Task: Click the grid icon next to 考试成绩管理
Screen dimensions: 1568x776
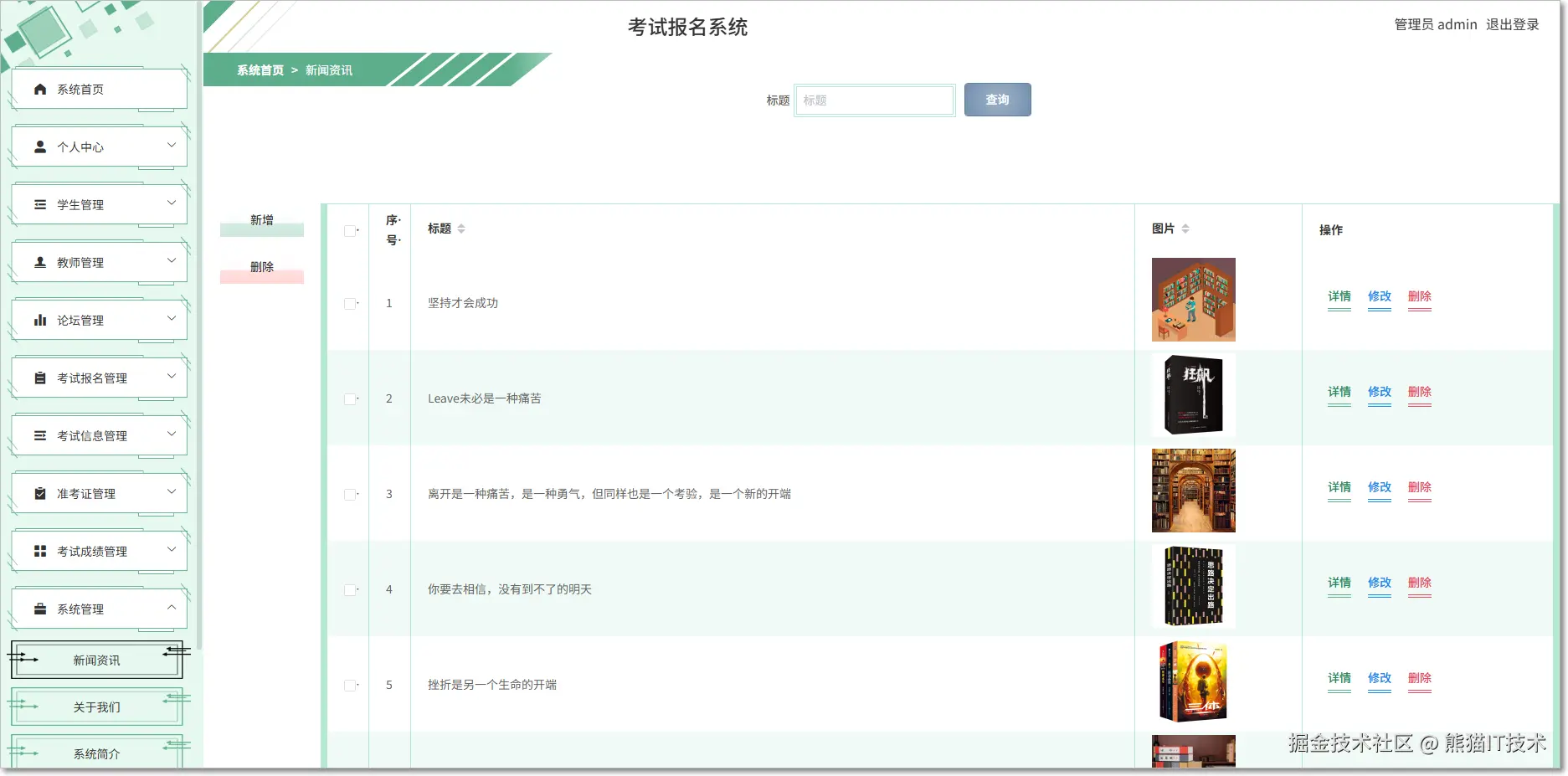Action: [40, 551]
